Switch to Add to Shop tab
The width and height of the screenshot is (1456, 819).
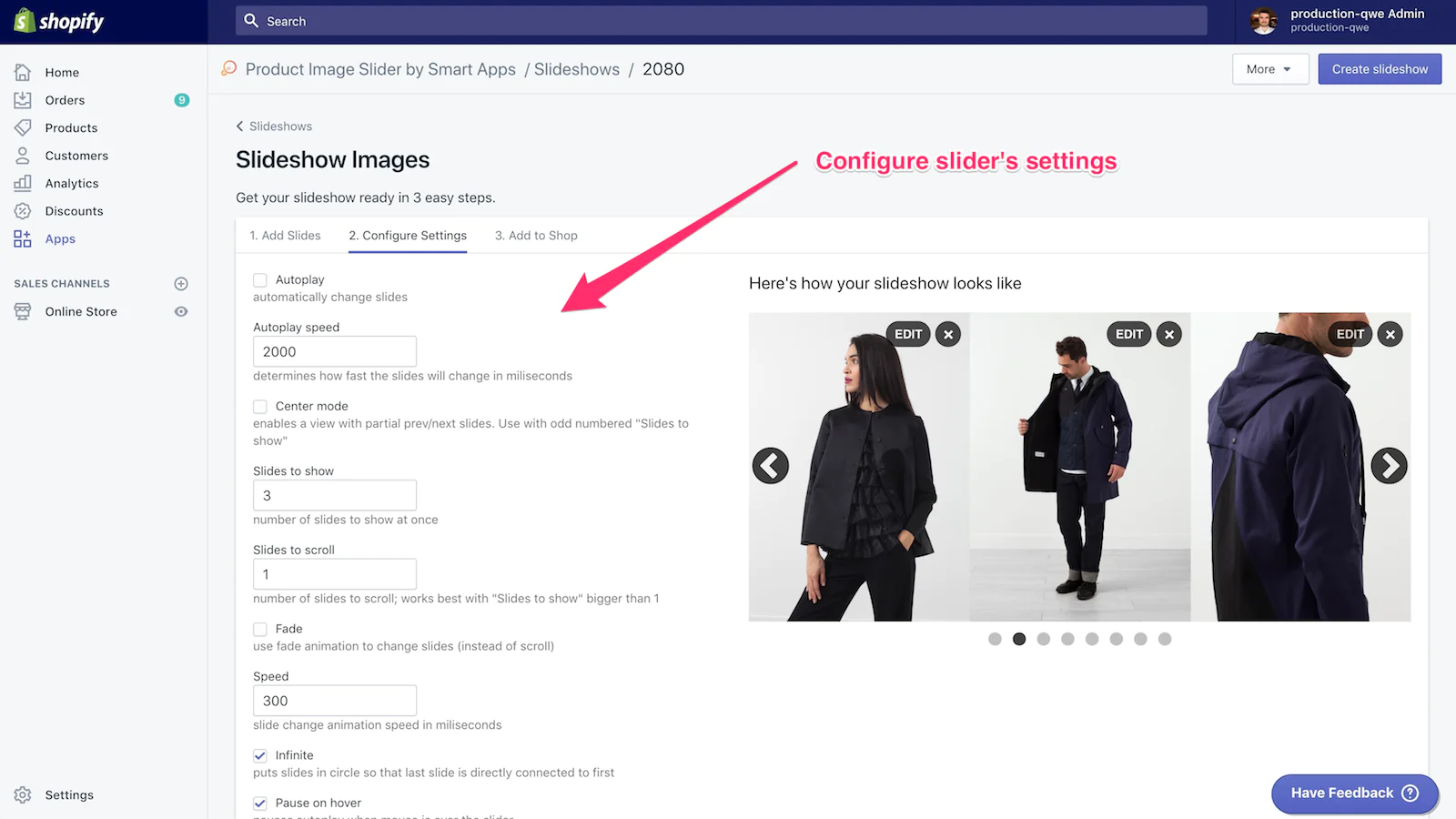click(x=536, y=236)
